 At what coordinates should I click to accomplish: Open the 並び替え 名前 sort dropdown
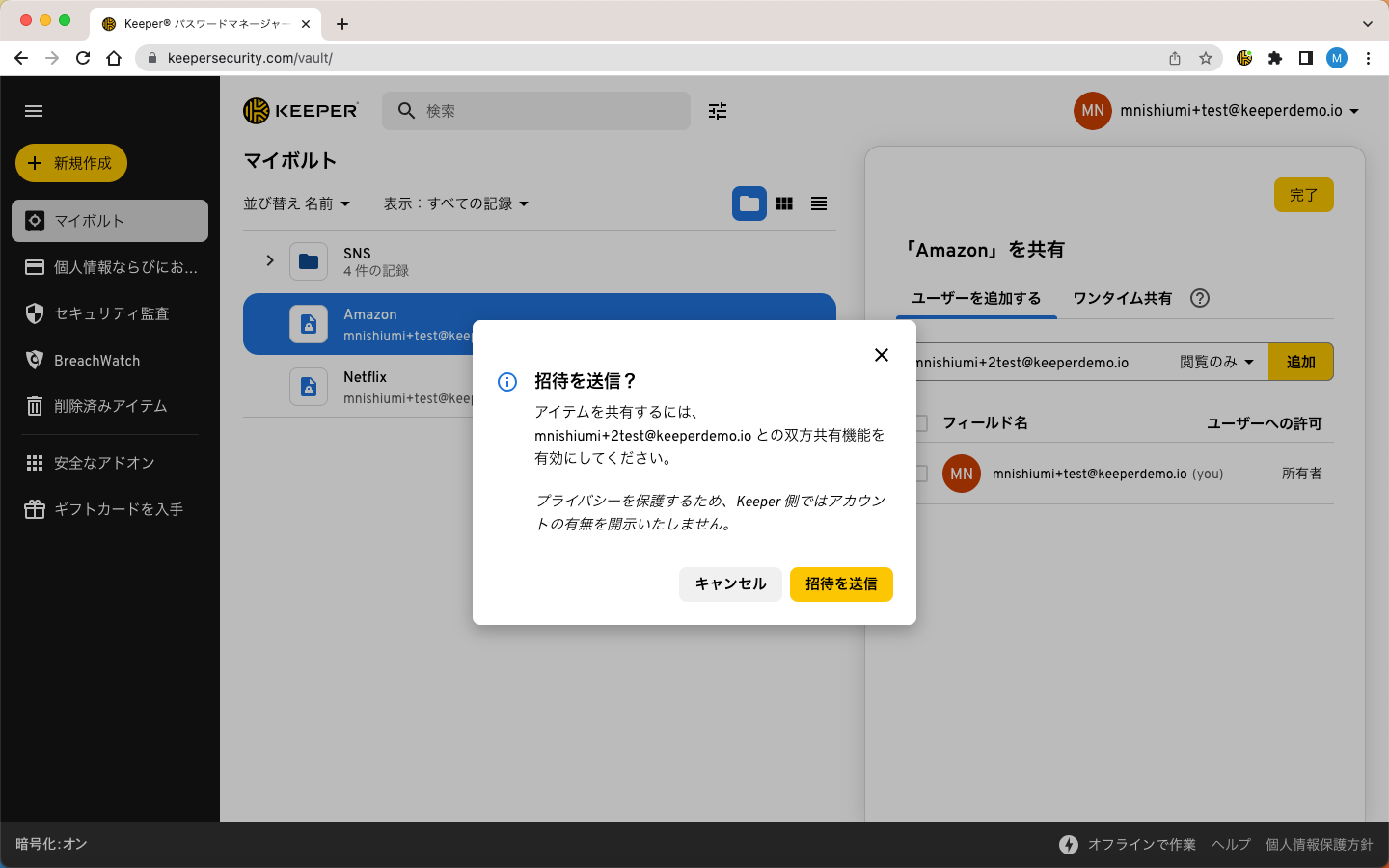click(x=296, y=203)
